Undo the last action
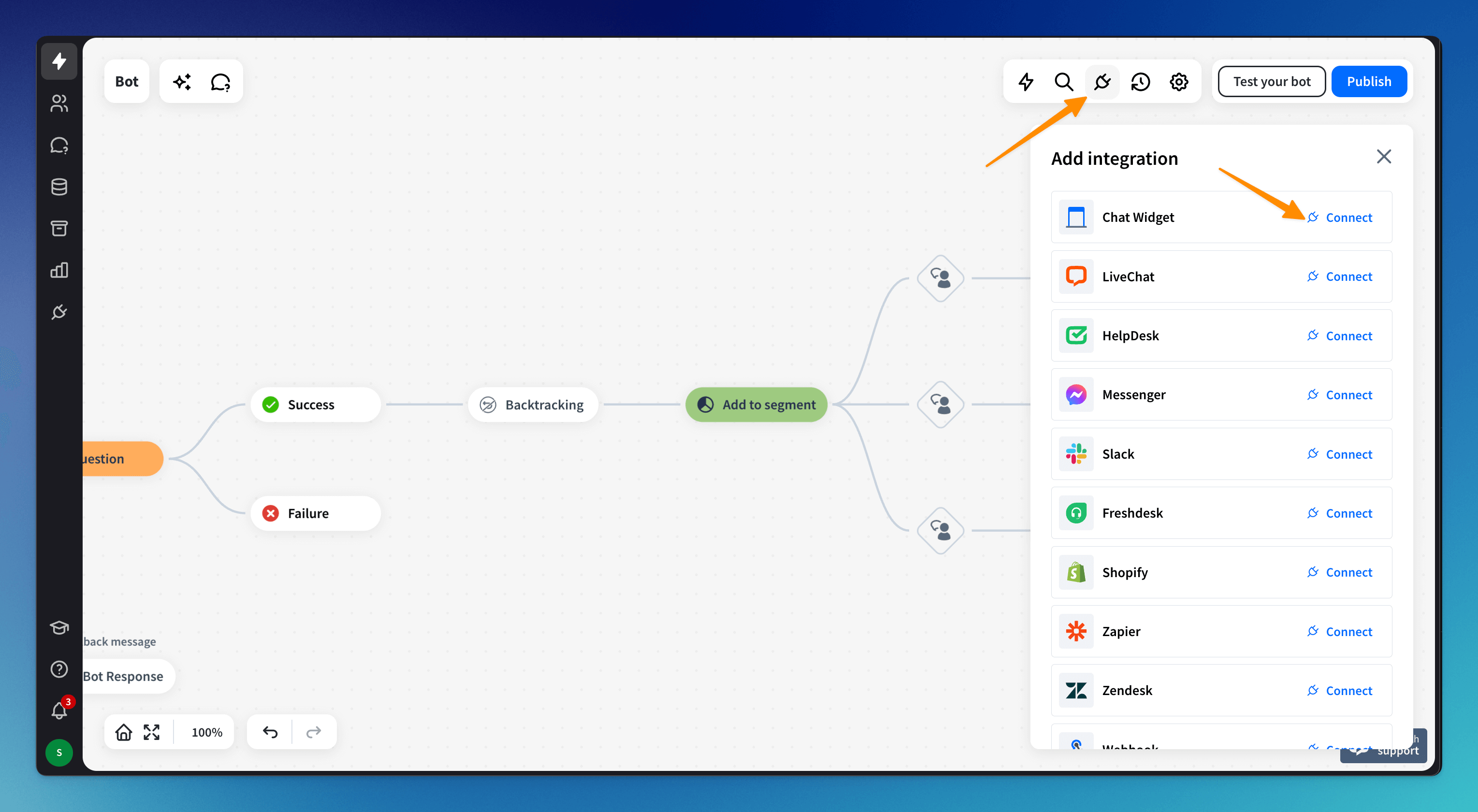The width and height of the screenshot is (1478, 812). [x=270, y=732]
